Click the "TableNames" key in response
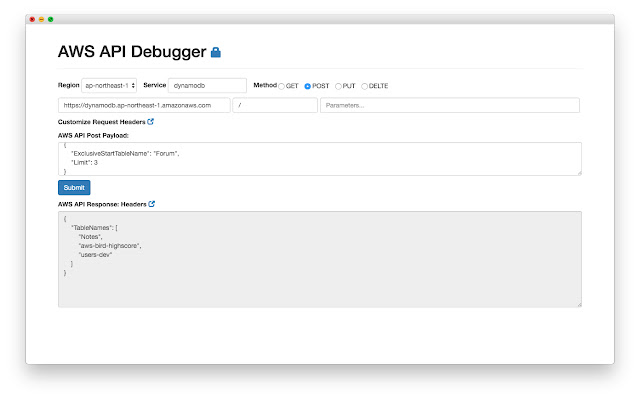640x400 pixels. click(x=91, y=228)
